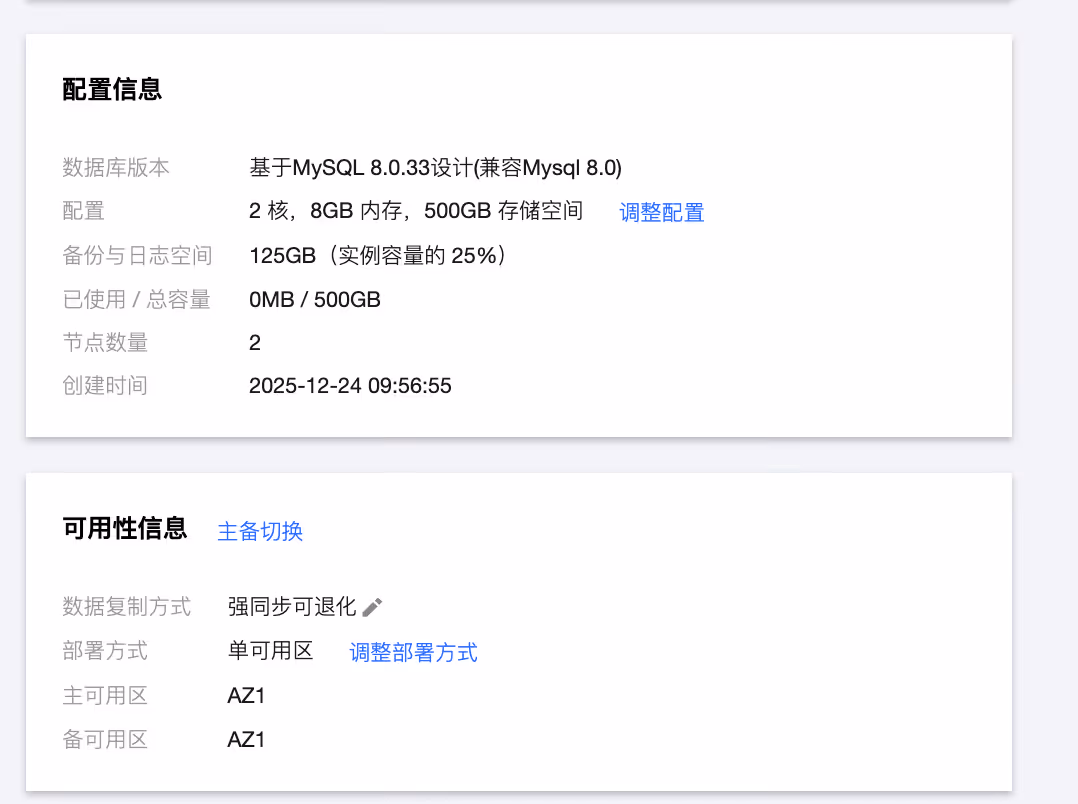
Task: Click the 节点数量 field label
Action: pyautogui.click(x=105, y=342)
